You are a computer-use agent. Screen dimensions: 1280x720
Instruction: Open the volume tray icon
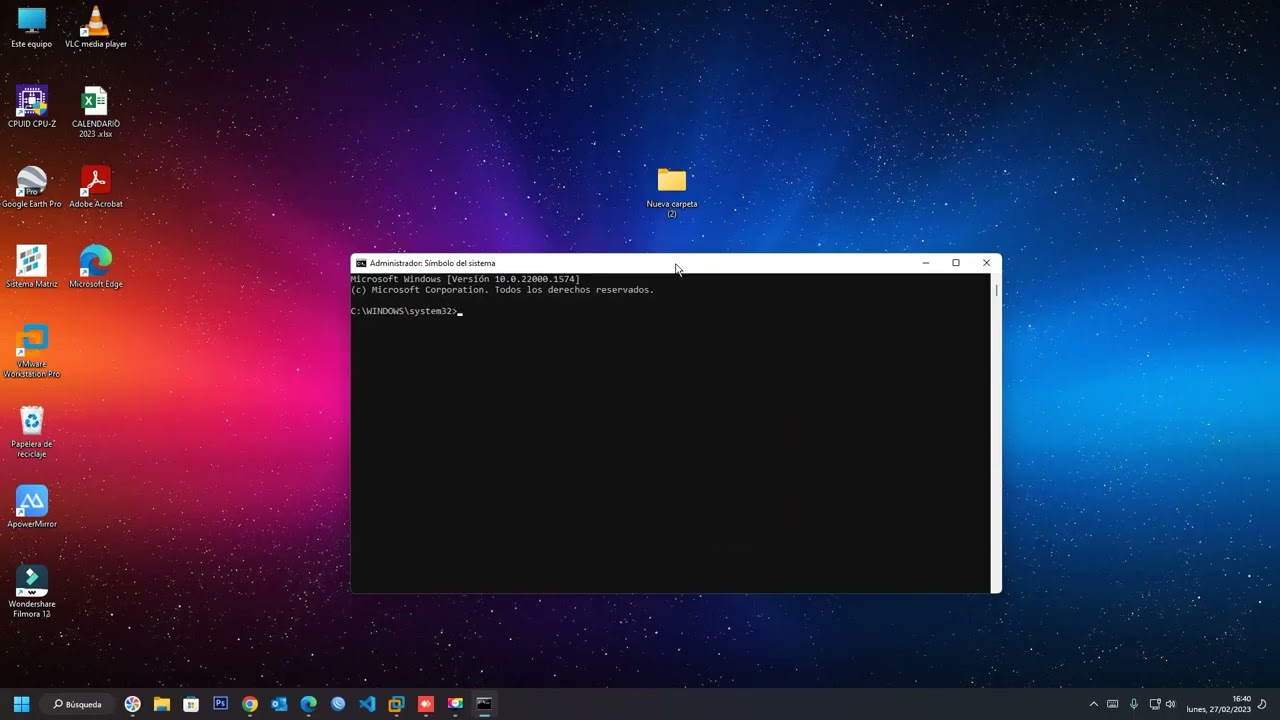pos(1170,704)
